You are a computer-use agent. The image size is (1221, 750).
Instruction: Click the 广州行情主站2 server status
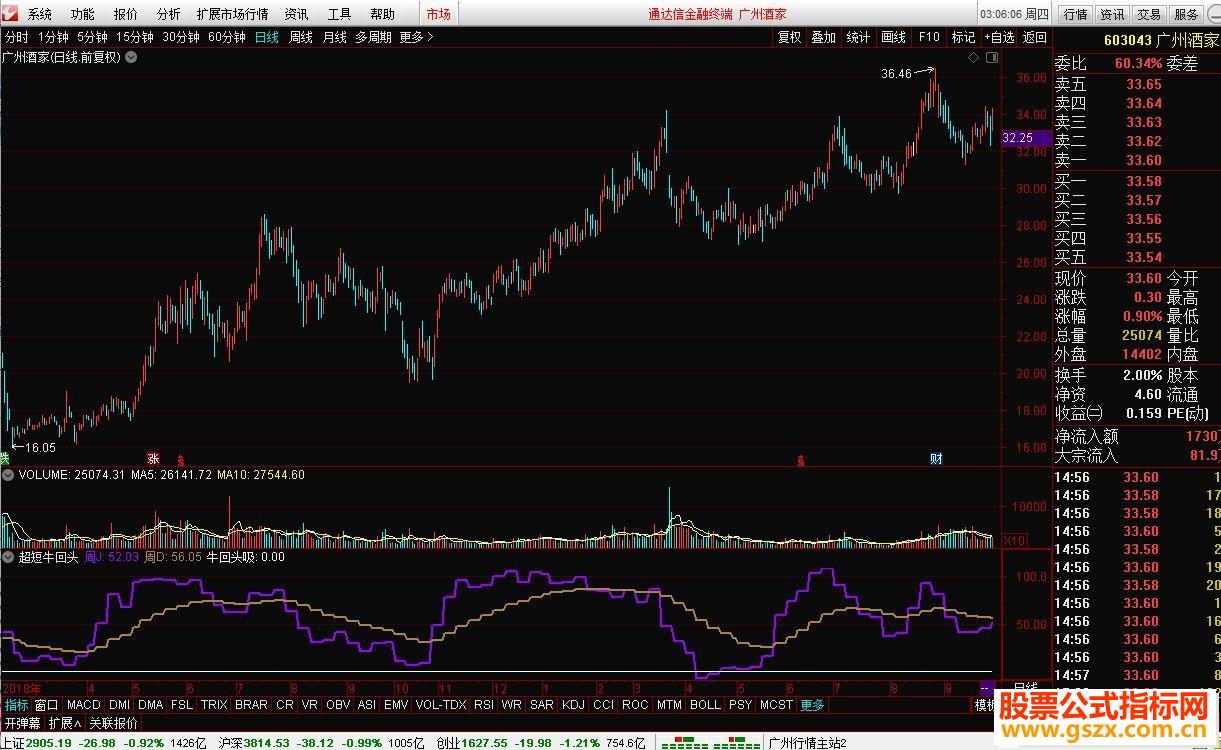(x=806, y=743)
